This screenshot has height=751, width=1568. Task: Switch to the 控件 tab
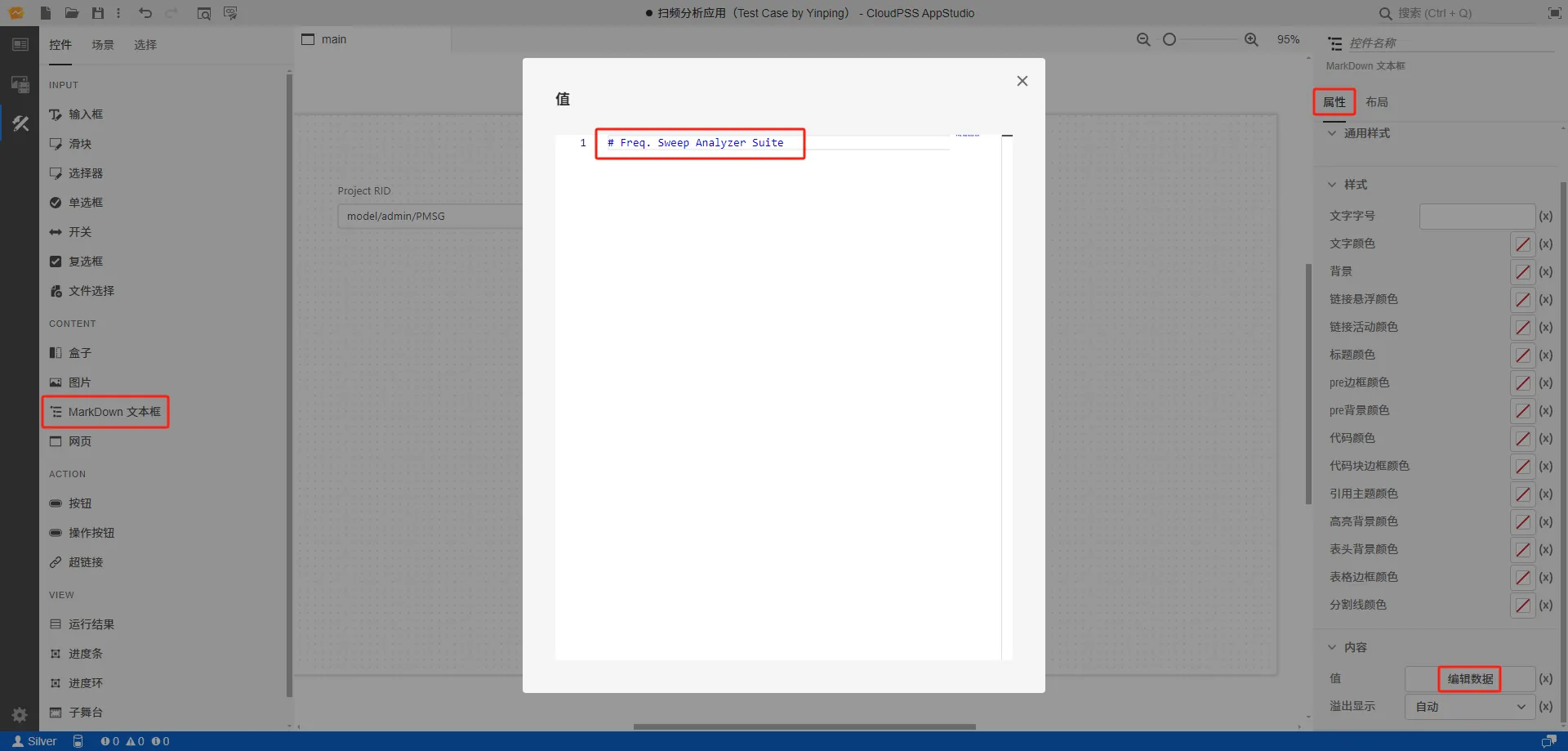point(60,45)
